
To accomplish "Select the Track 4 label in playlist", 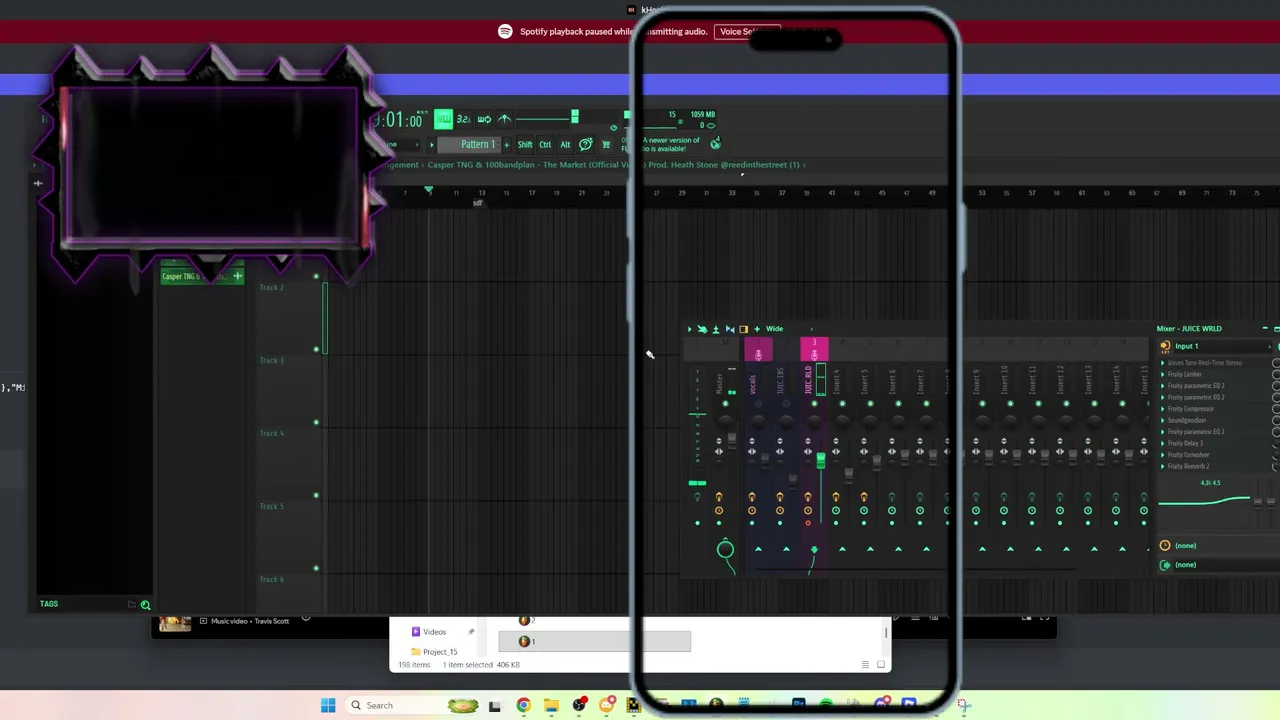I will pos(272,433).
